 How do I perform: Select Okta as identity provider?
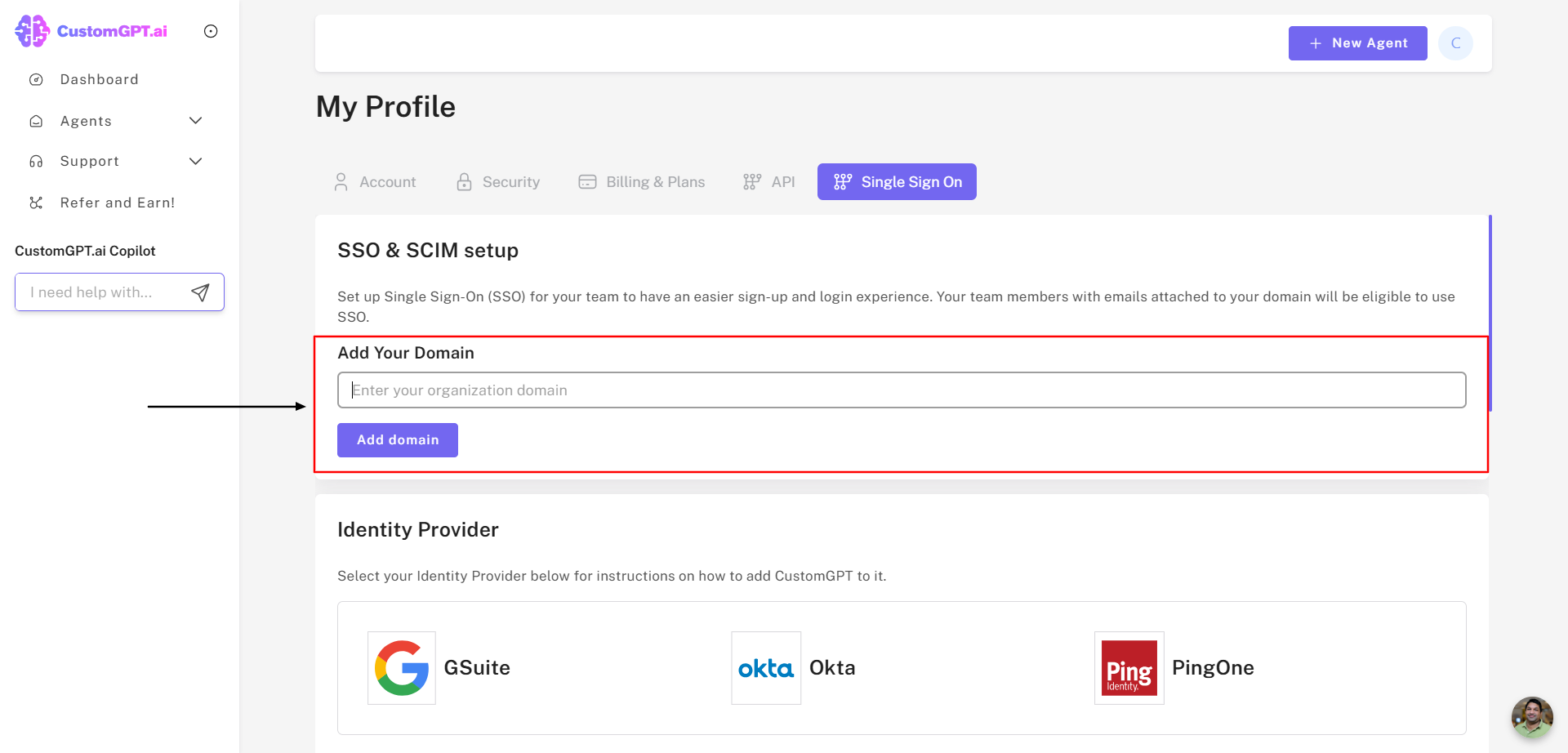[x=832, y=668]
